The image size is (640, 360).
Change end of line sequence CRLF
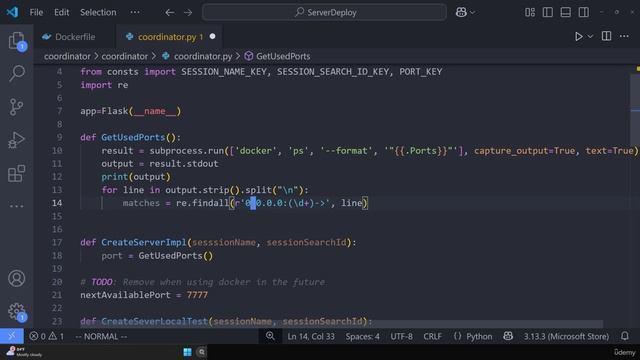(432, 336)
